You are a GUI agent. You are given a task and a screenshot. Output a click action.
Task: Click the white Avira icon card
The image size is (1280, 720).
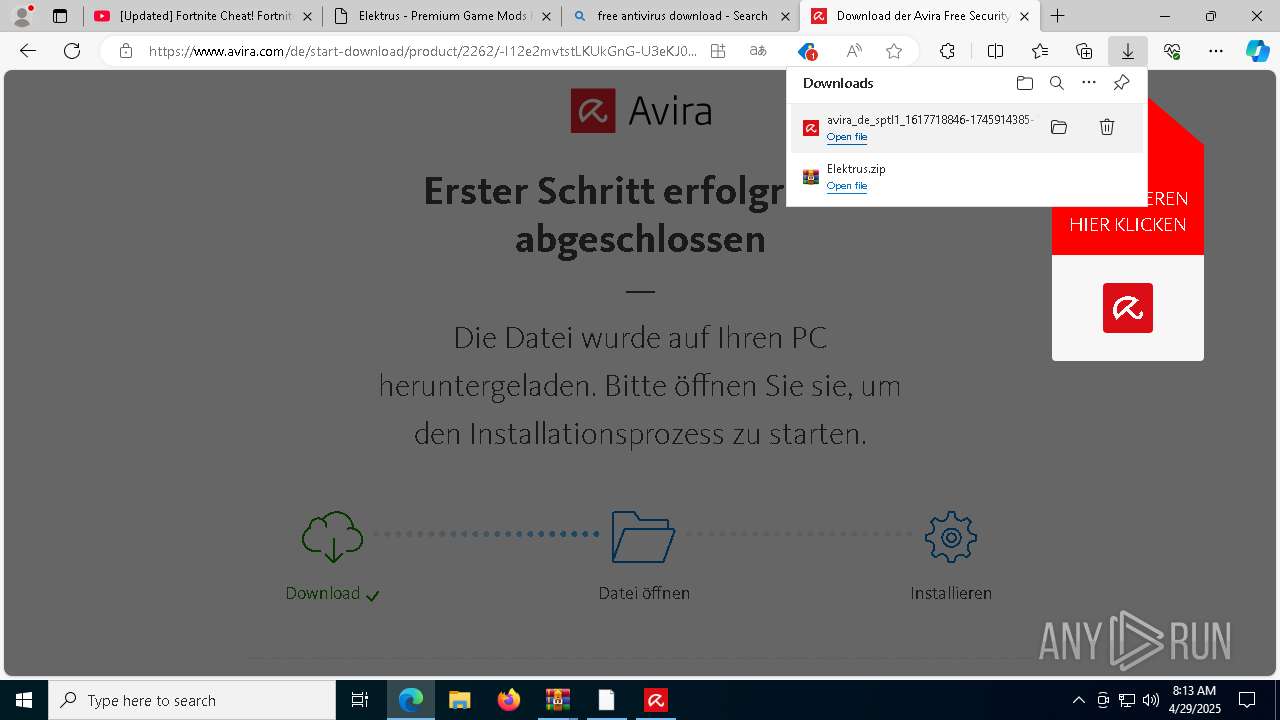coord(1128,308)
